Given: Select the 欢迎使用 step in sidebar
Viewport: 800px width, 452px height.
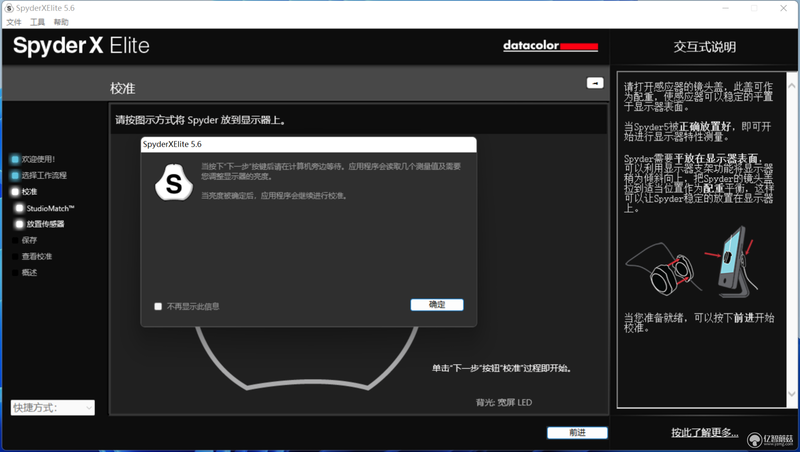Looking at the screenshot, I should [38, 159].
